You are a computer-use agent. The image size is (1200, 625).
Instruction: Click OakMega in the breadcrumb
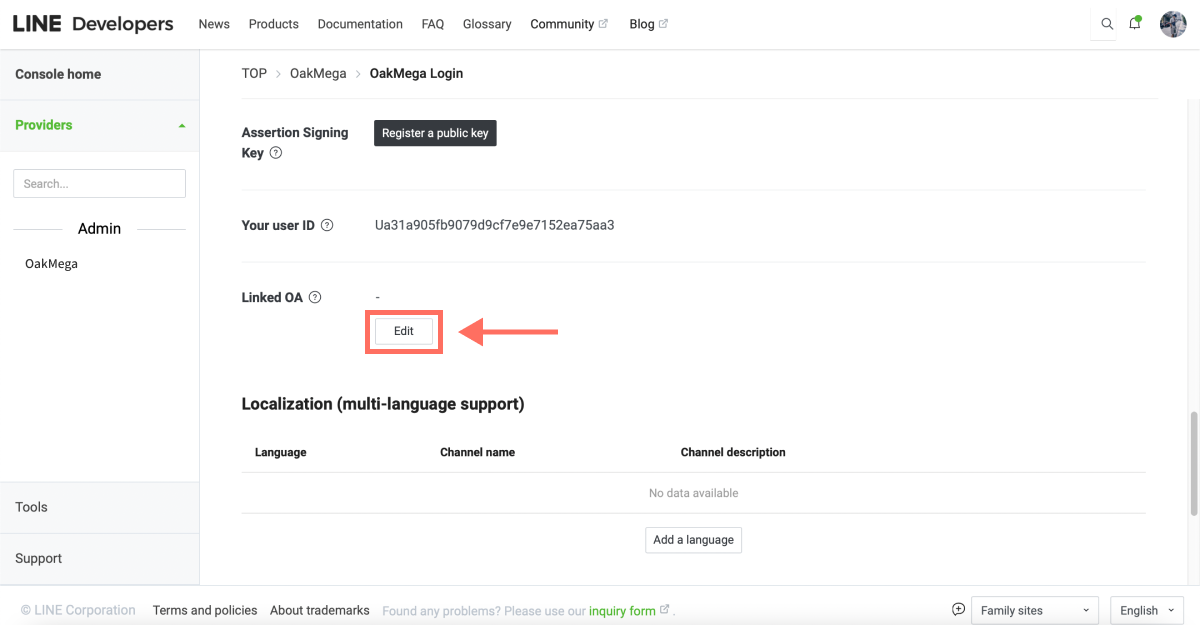click(x=318, y=73)
